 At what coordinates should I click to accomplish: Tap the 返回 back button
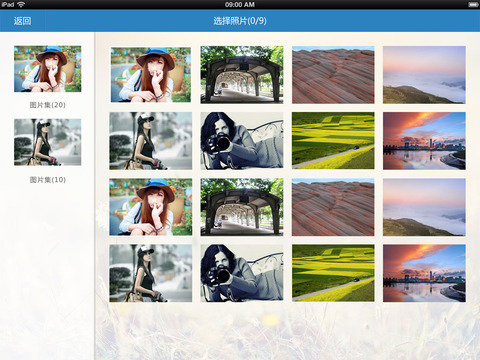coord(22,21)
